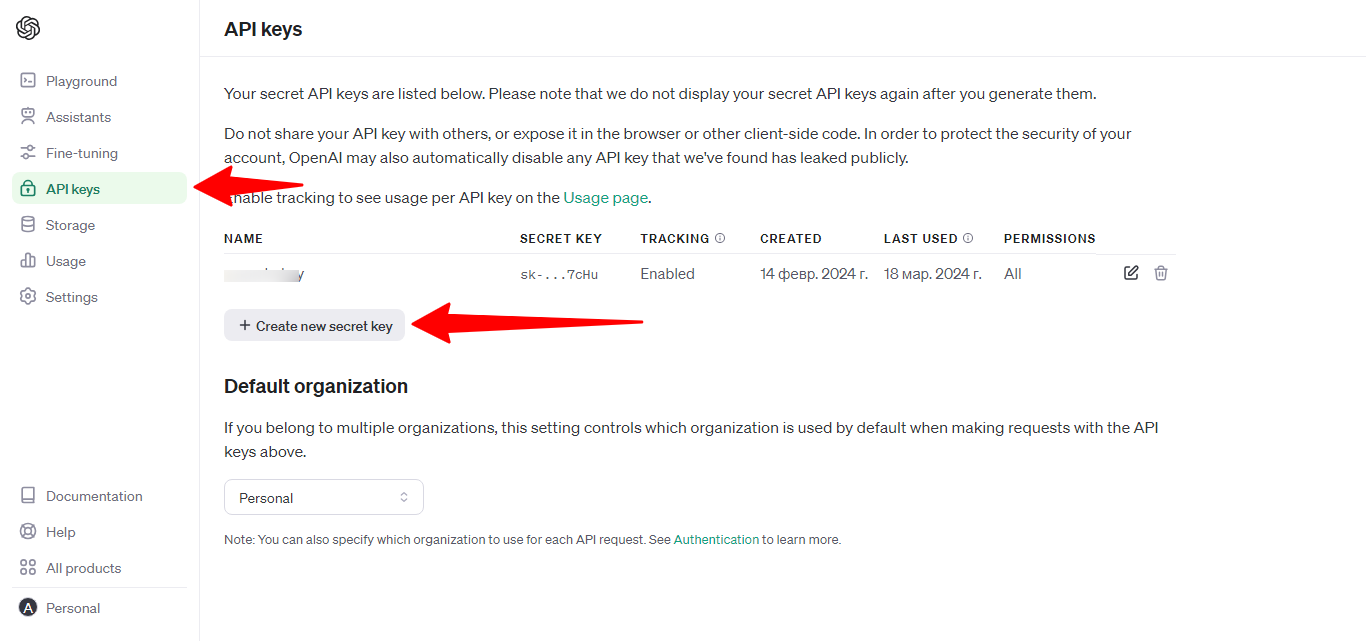Open Documentation from the sidebar
The image size is (1366, 641).
point(93,496)
